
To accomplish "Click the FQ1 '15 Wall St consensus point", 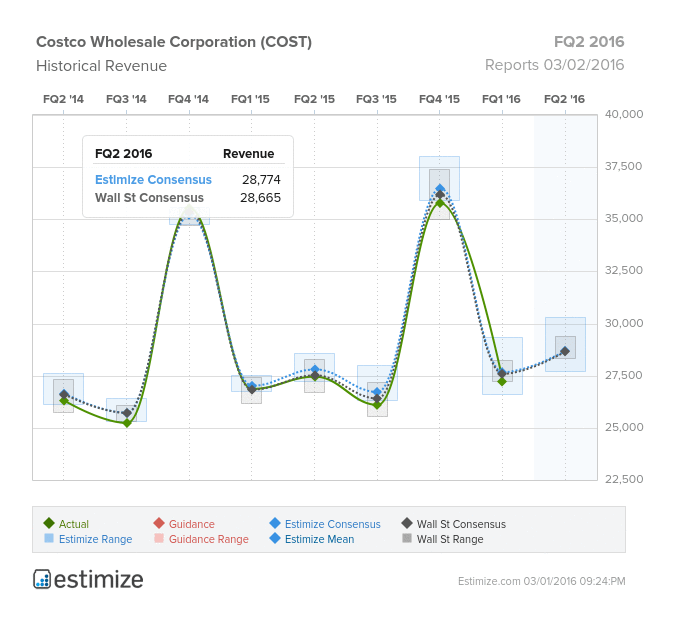I will [x=252, y=389].
